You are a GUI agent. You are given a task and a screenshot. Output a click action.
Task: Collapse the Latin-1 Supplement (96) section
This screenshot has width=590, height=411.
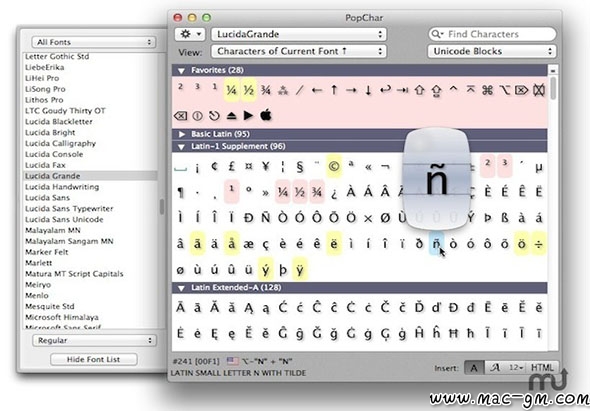182,147
